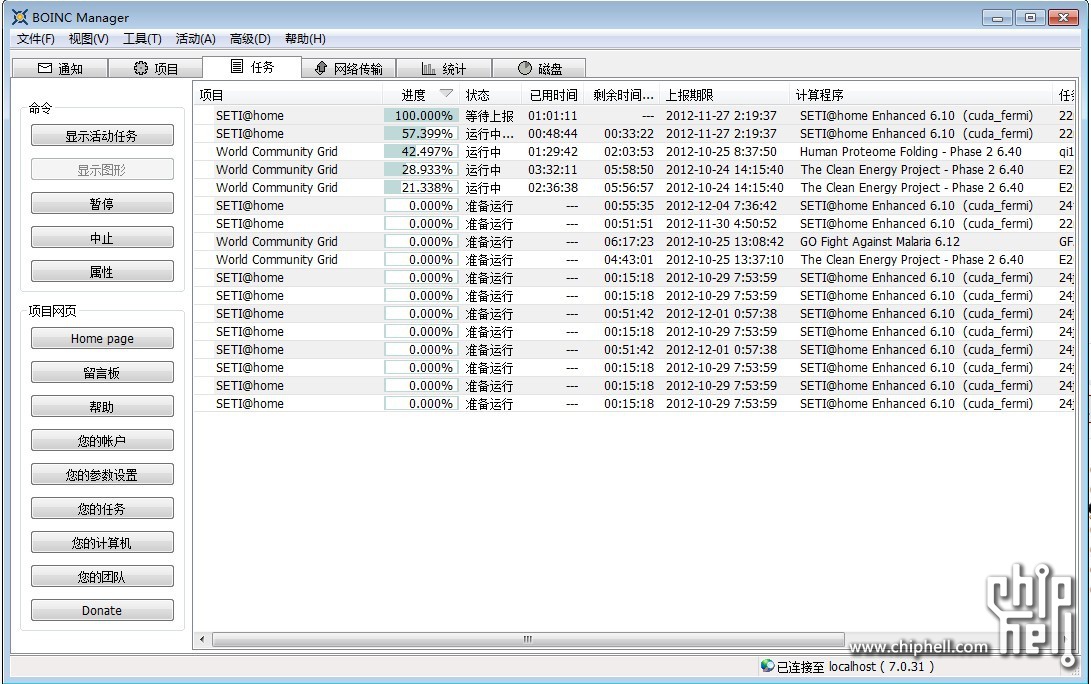Open the 留言板 button
The height and width of the screenshot is (684, 1091).
click(x=102, y=373)
